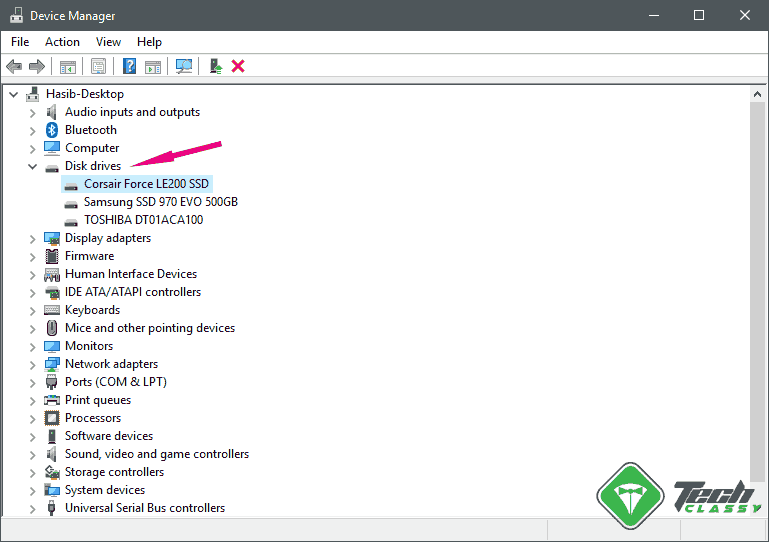Close the Device Manager window
This screenshot has width=769, height=542.
pos(744,15)
